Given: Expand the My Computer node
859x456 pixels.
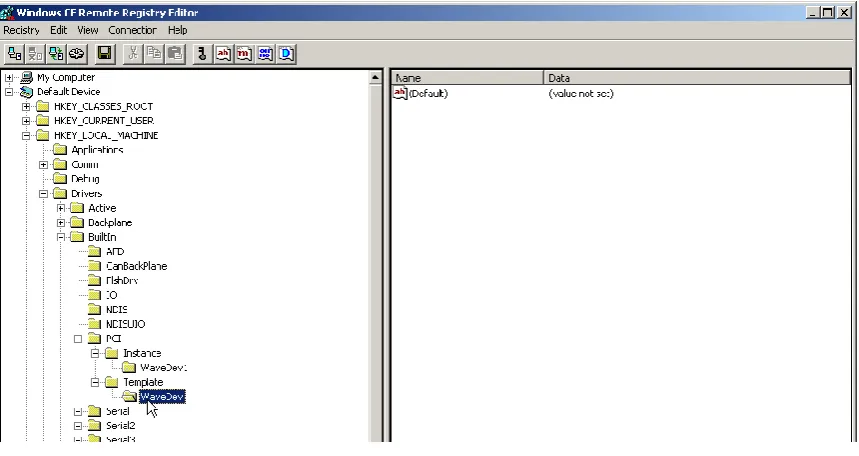Looking at the screenshot, I should tap(9, 77).
